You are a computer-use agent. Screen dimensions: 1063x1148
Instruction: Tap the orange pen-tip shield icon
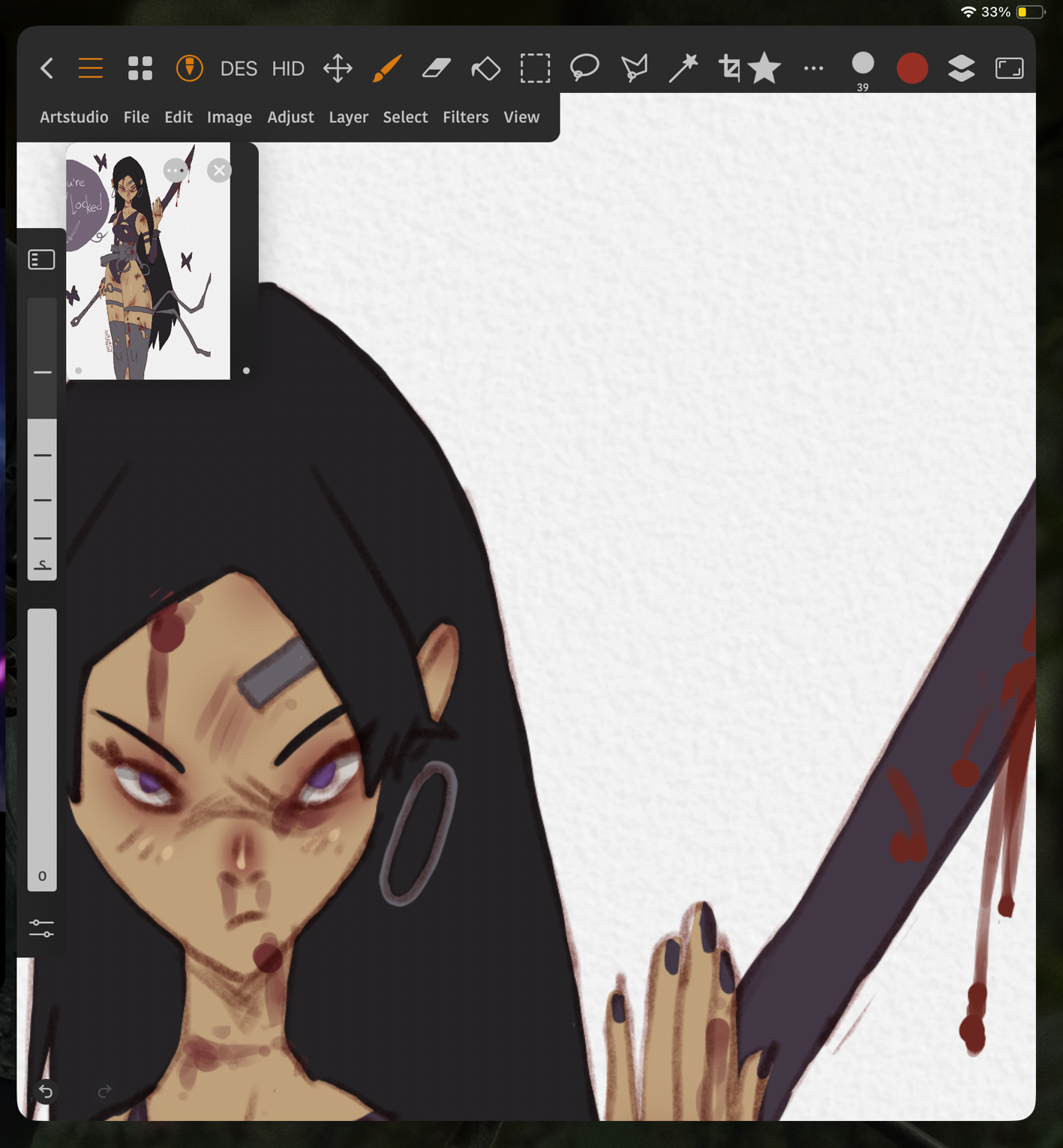coord(189,68)
